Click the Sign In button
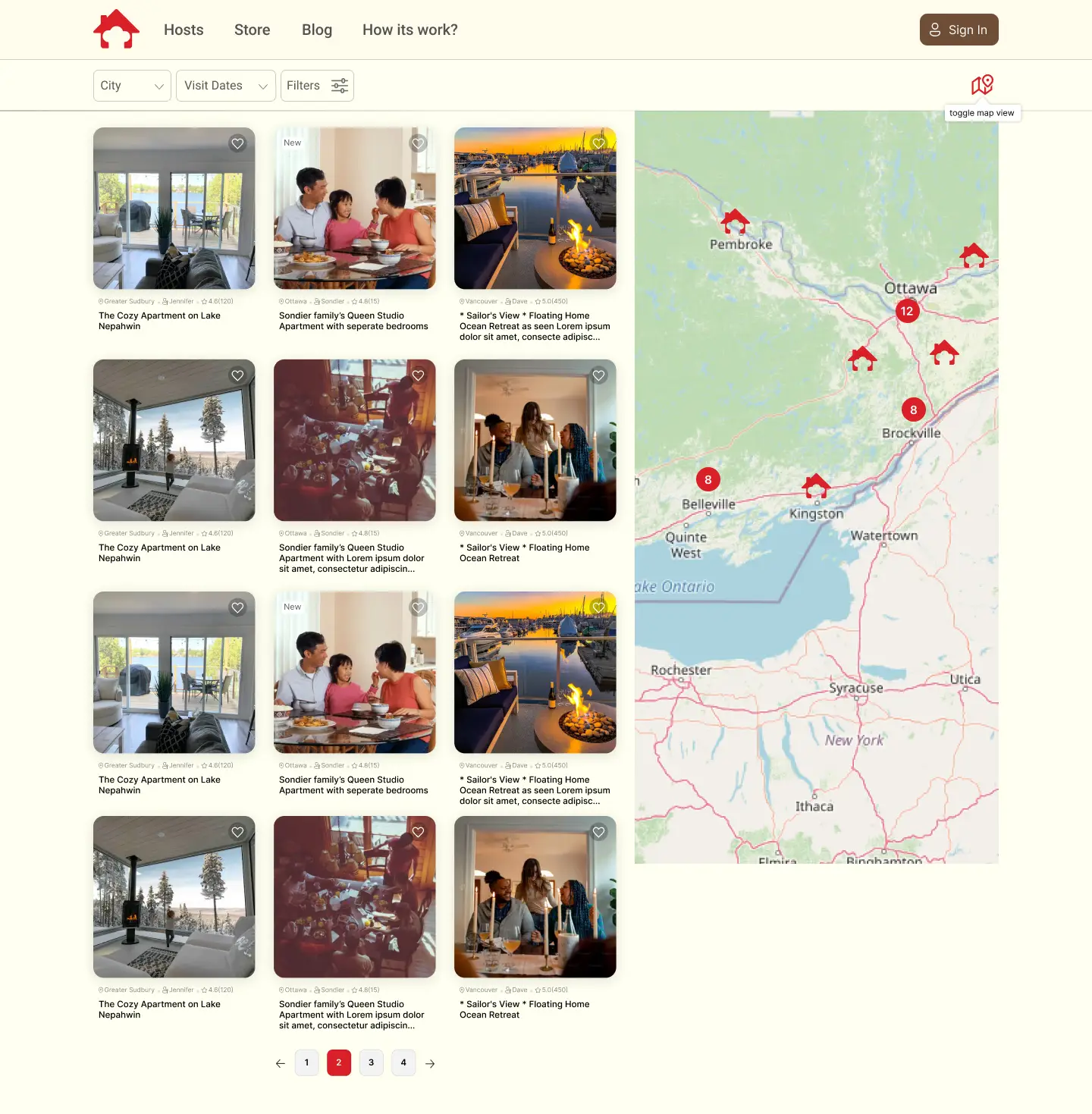Image resolution: width=1092 pixels, height=1114 pixels. tap(959, 30)
